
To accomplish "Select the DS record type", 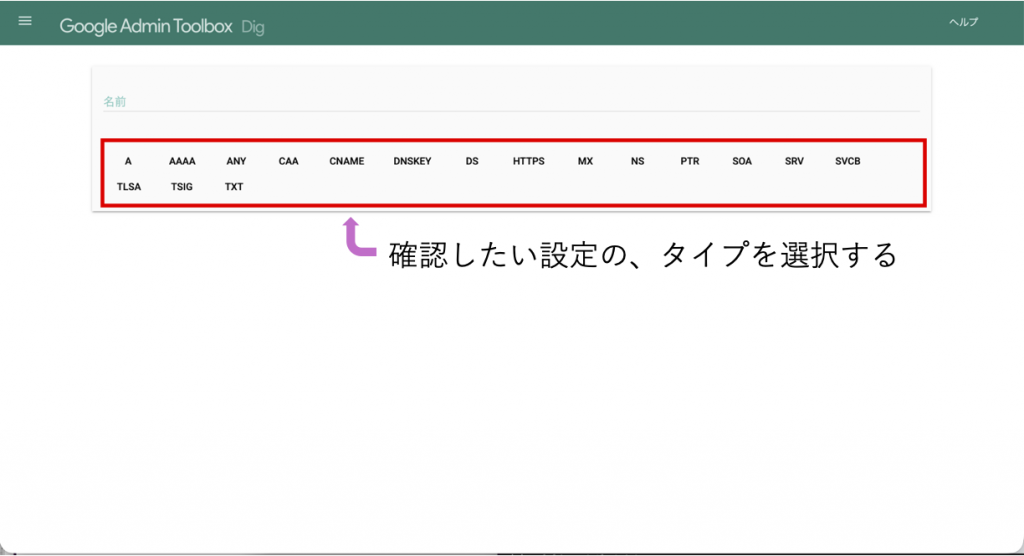I will coord(472,161).
